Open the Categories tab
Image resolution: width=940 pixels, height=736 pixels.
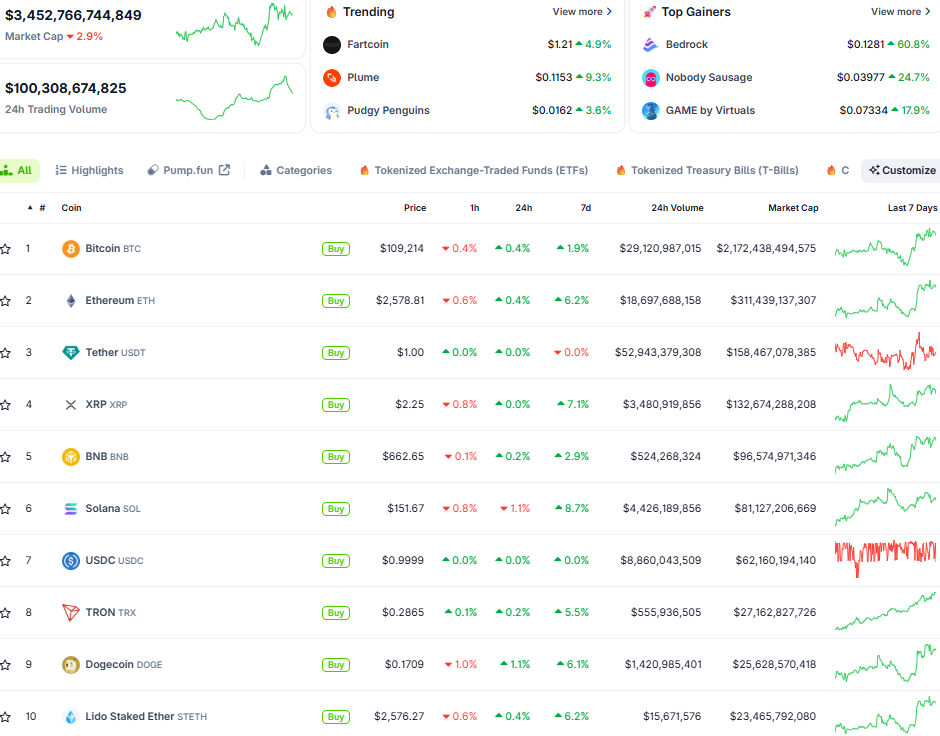pos(296,171)
